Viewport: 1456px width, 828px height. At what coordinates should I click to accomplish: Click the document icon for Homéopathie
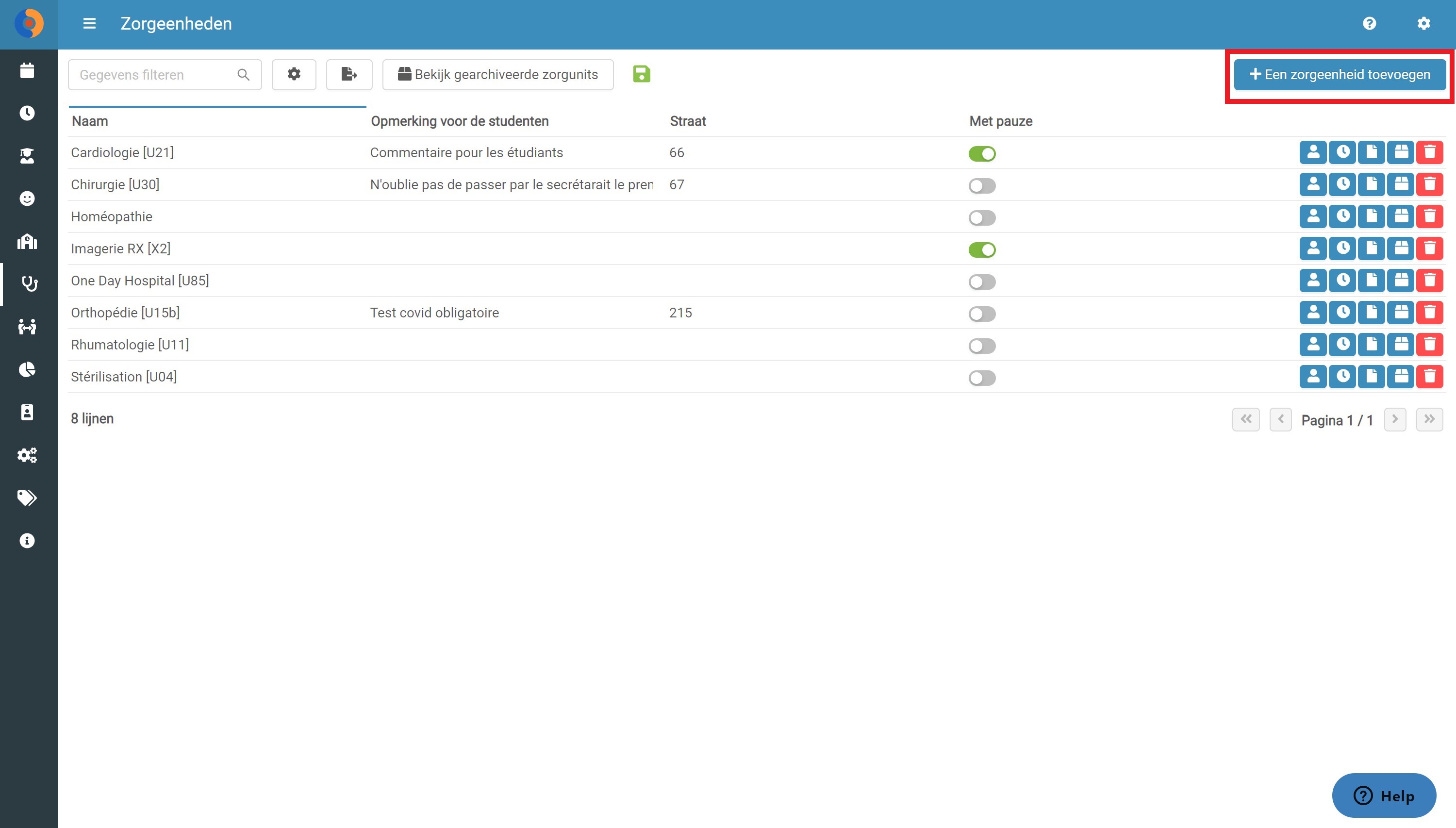coord(1371,216)
